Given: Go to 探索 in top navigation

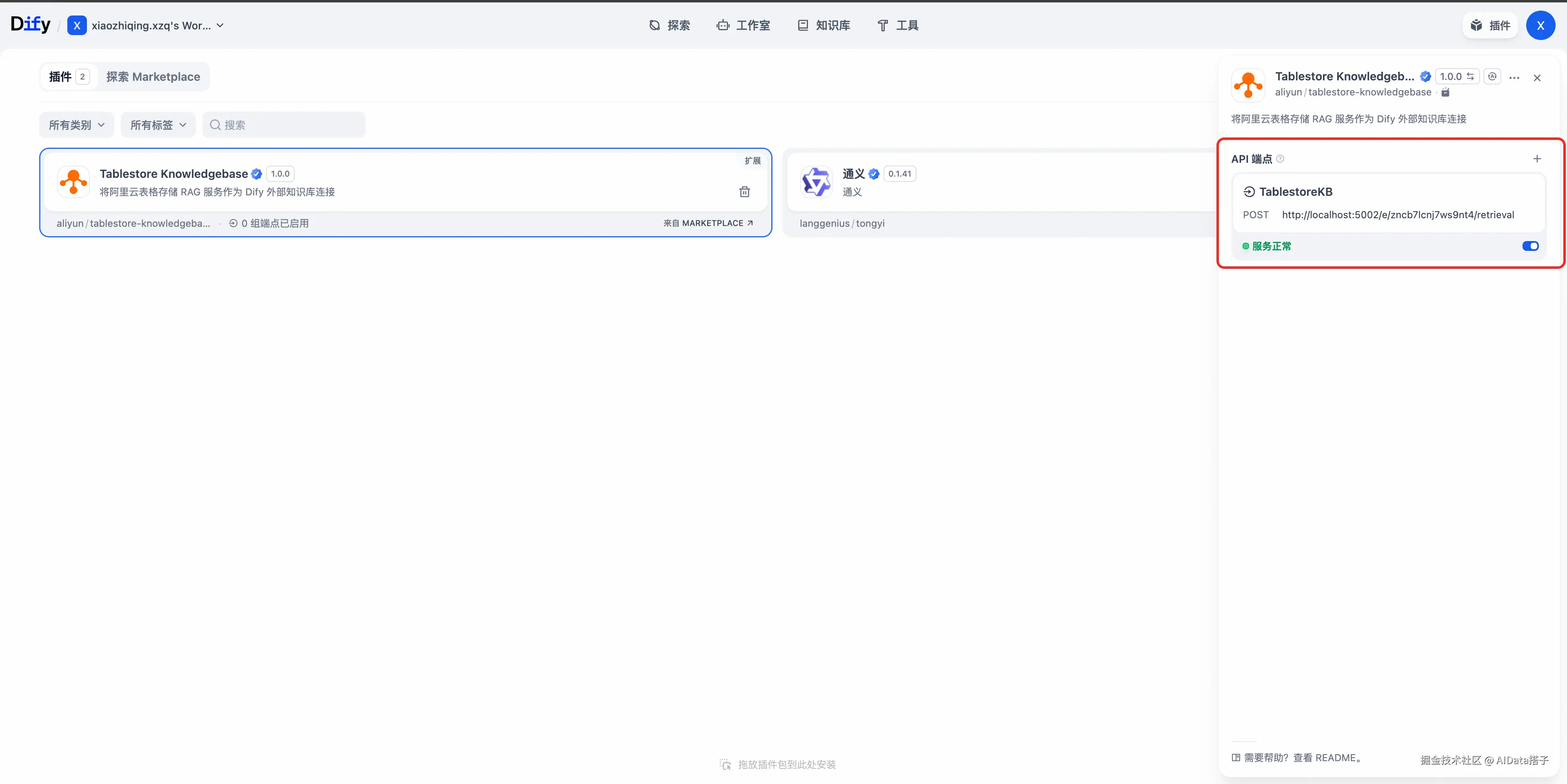Looking at the screenshot, I should [669, 26].
